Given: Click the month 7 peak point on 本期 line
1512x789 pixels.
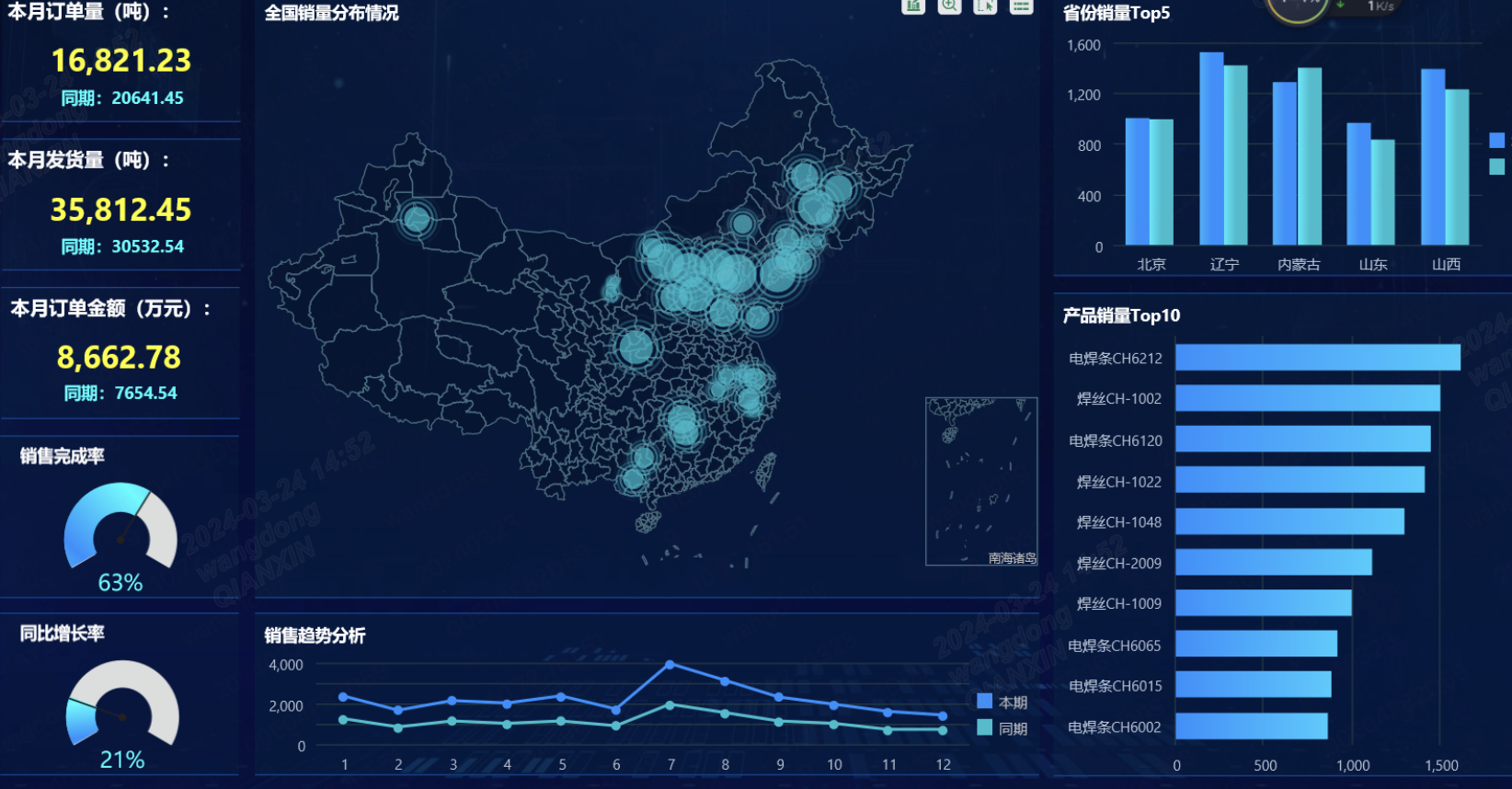Looking at the screenshot, I should pyautogui.click(x=670, y=664).
